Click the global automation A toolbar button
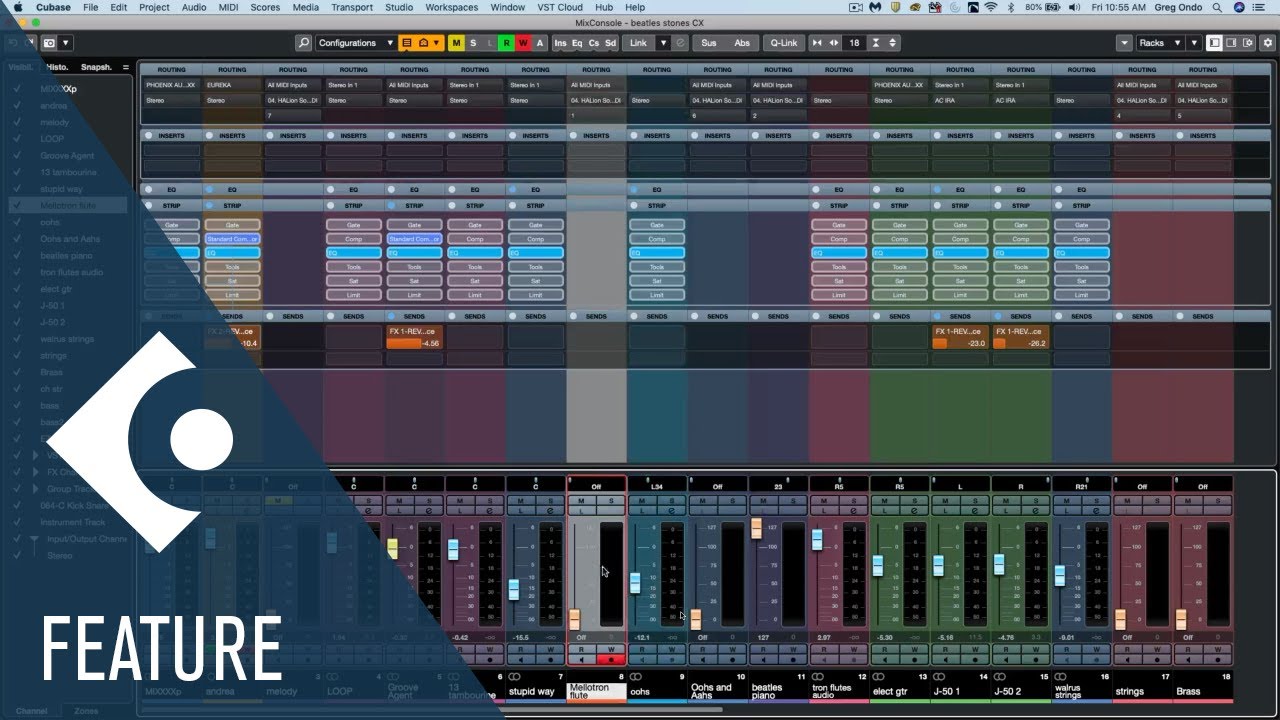This screenshot has width=1280, height=720. click(x=540, y=43)
